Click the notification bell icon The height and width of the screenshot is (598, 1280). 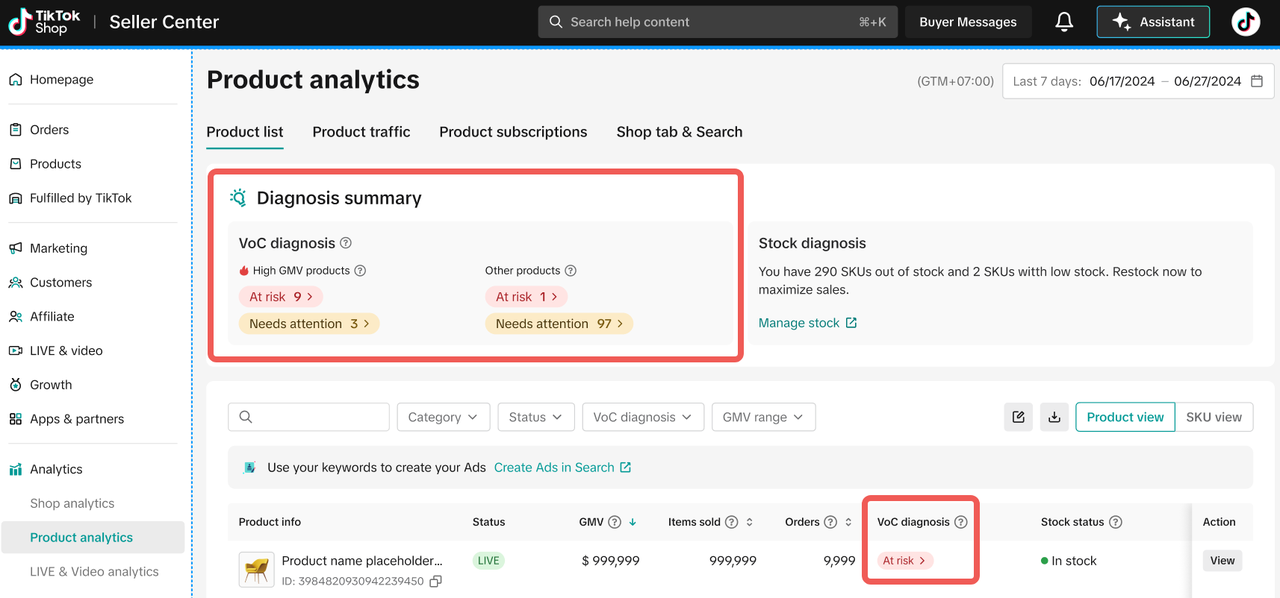click(x=1065, y=22)
